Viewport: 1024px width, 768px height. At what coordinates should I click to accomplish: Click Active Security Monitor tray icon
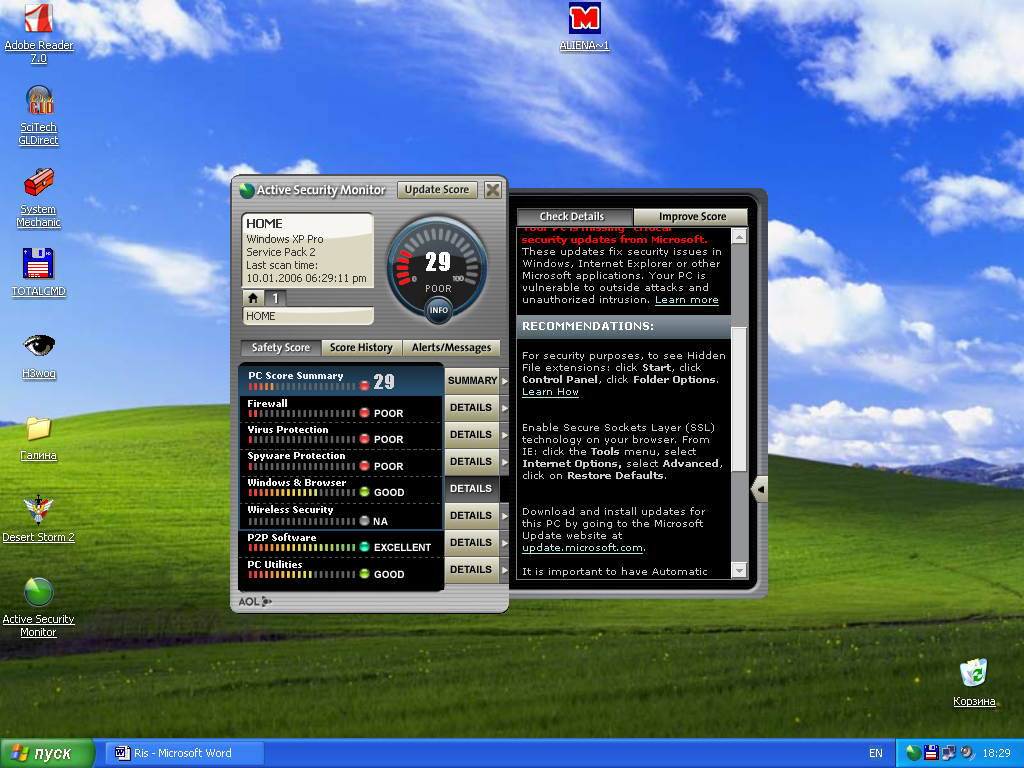914,753
